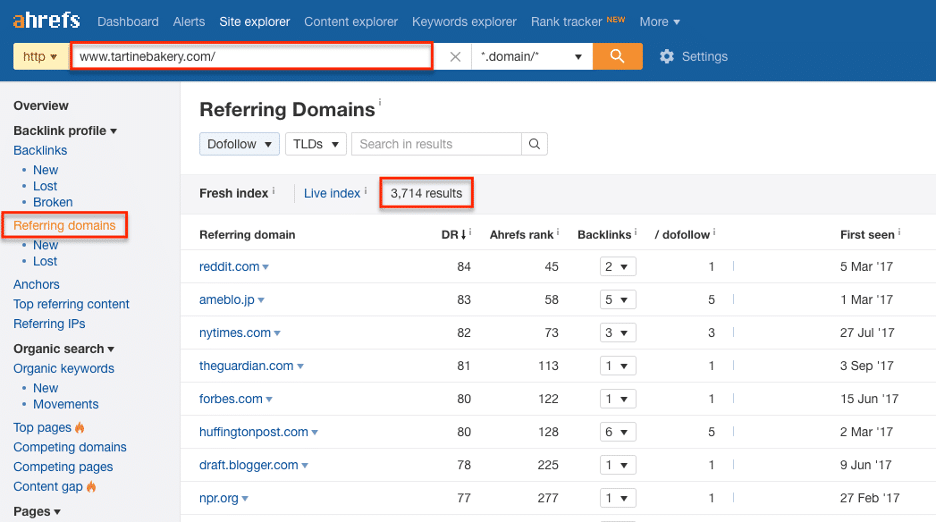The height and width of the screenshot is (522, 936).
Task: Click the Ahrefs logo
Action: [47, 21]
